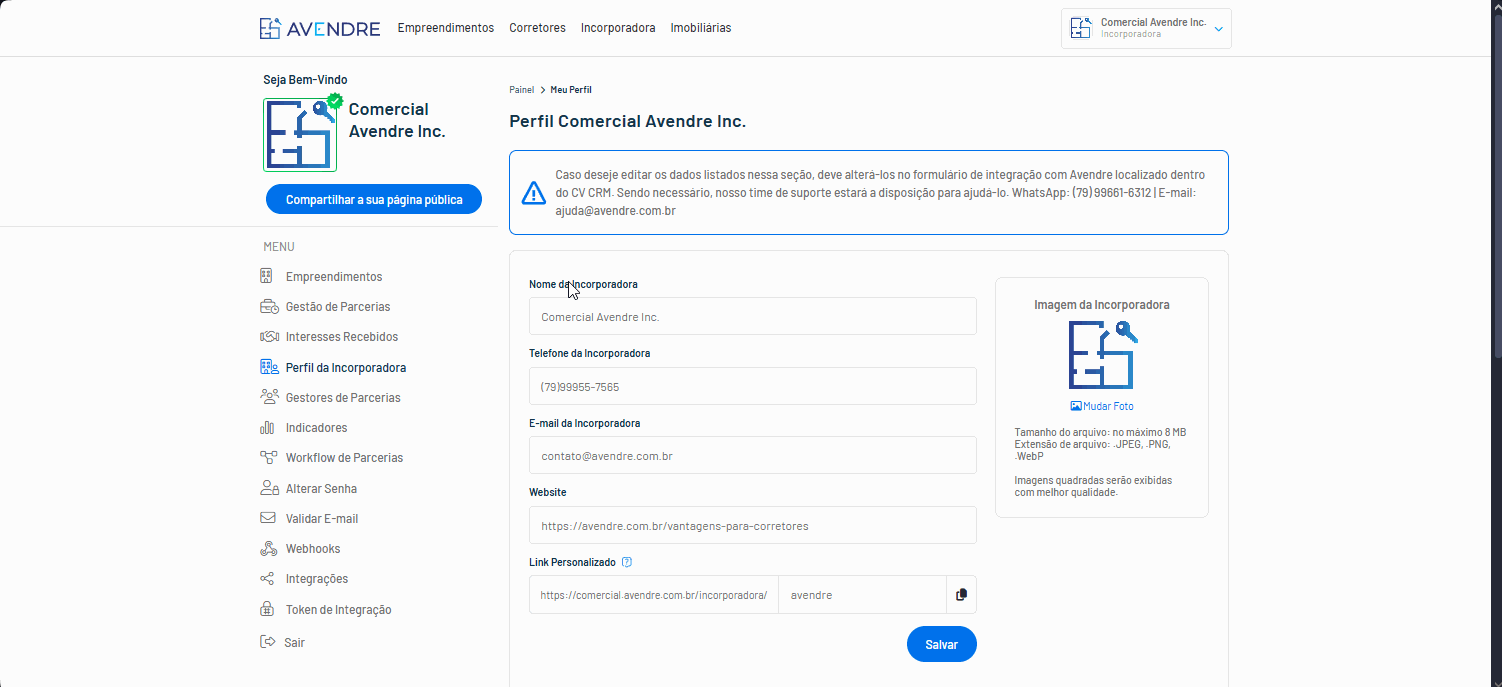The height and width of the screenshot is (687, 1502).
Task: Click Gestores de Parcerias menu item
Action: (x=343, y=397)
